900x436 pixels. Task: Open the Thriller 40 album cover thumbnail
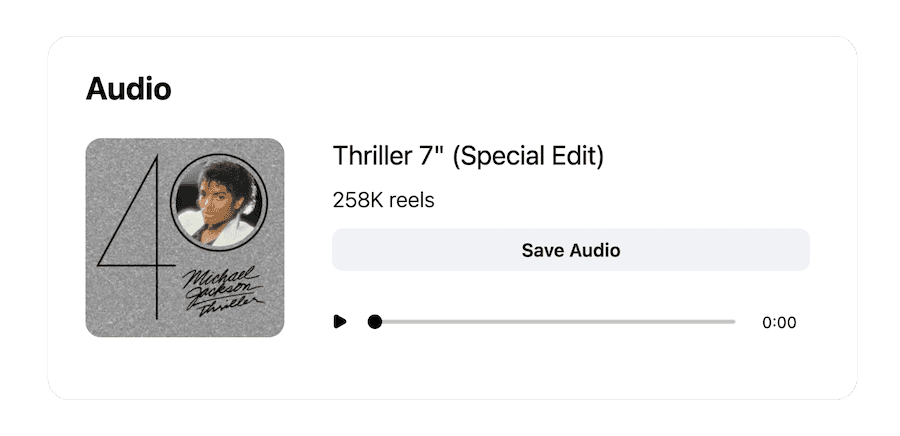pyautogui.click(x=185, y=238)
